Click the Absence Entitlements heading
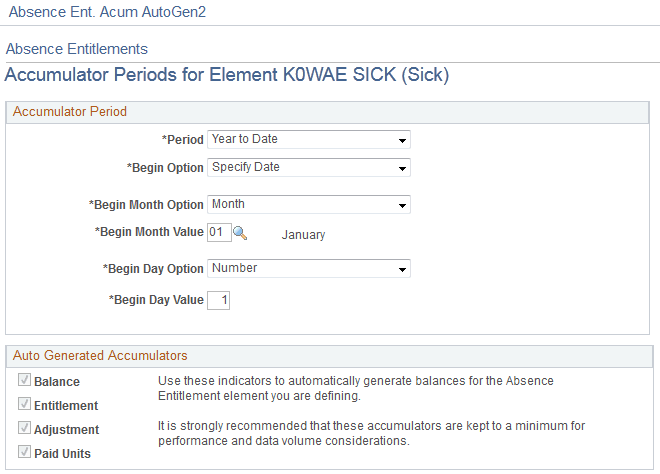Screen dimensions: 660x474 coord(77,49)
